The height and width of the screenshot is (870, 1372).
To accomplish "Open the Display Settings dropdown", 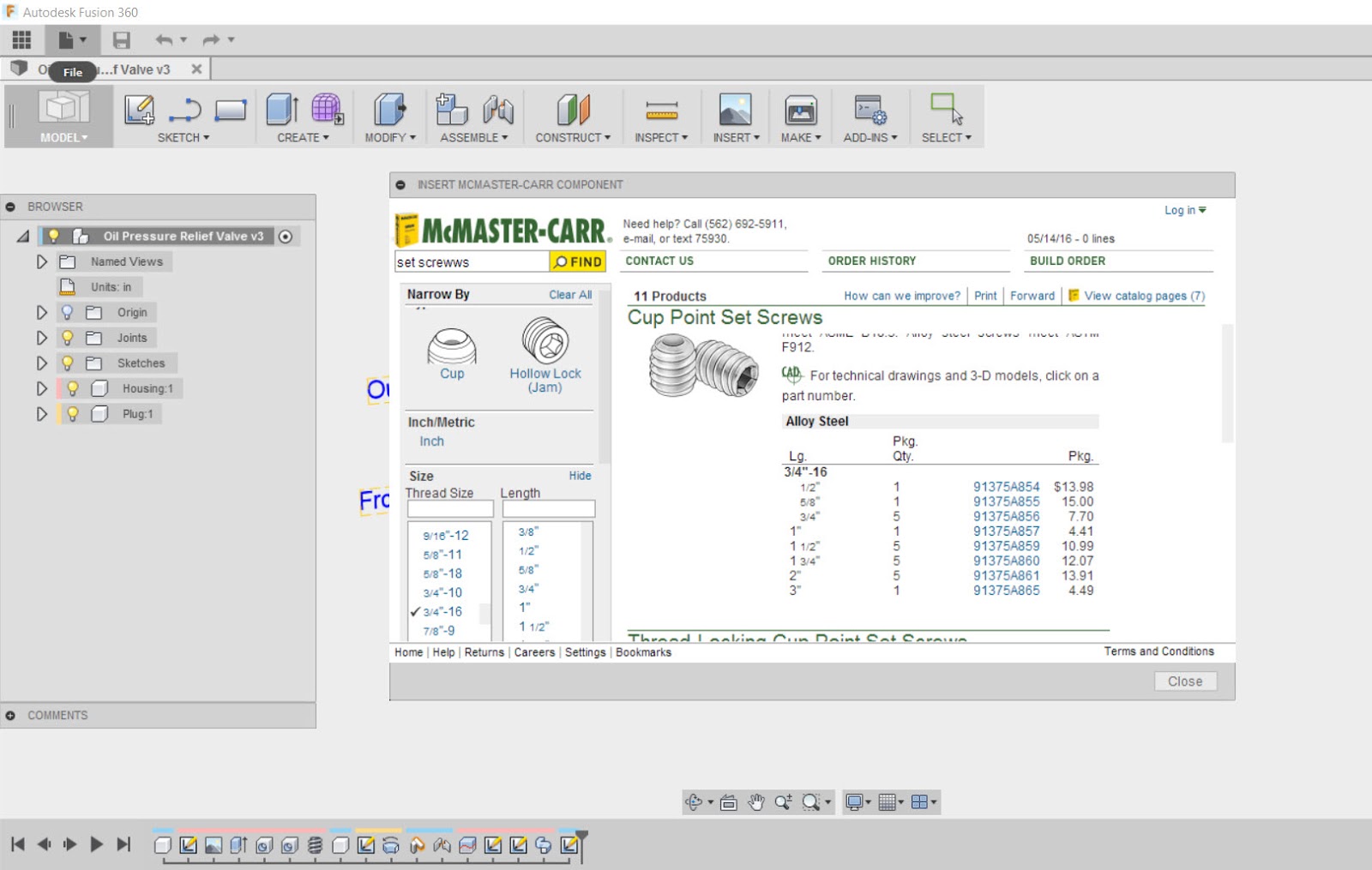I will pyautogui.click(x=857, y=802).
